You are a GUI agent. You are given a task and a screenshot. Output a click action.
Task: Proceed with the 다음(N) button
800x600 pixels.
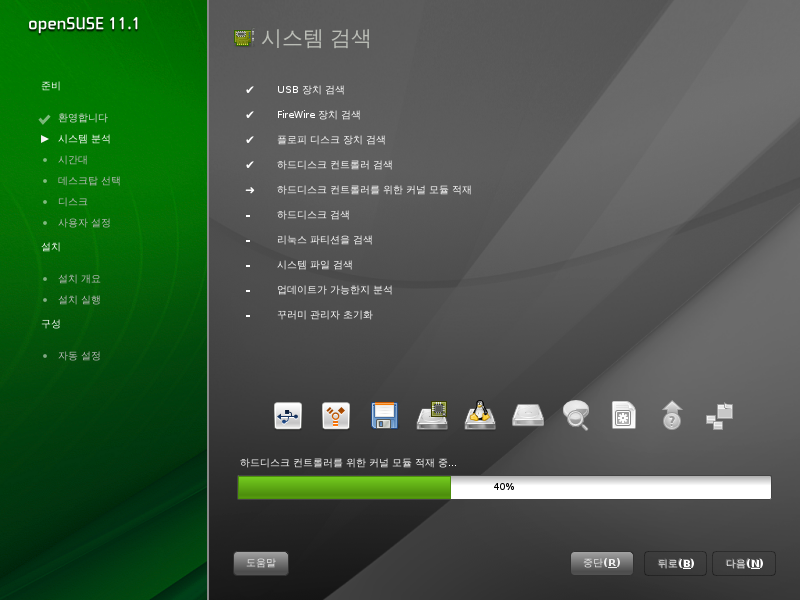point(744,563)
